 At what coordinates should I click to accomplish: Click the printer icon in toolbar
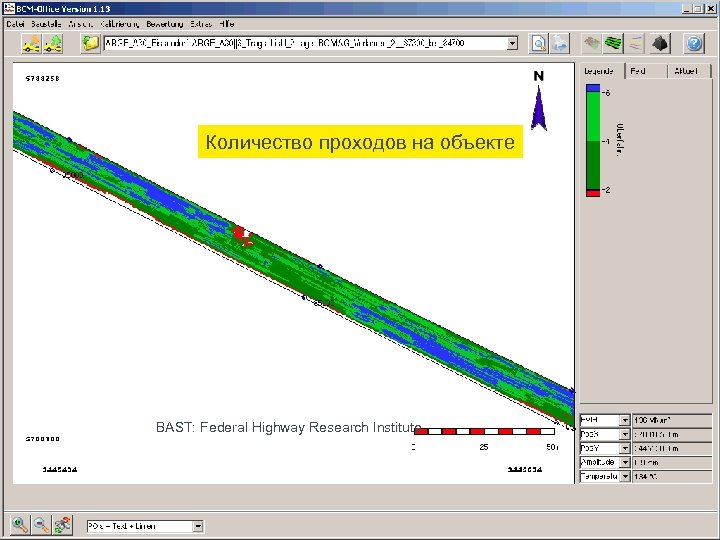[x=560, y=44]
